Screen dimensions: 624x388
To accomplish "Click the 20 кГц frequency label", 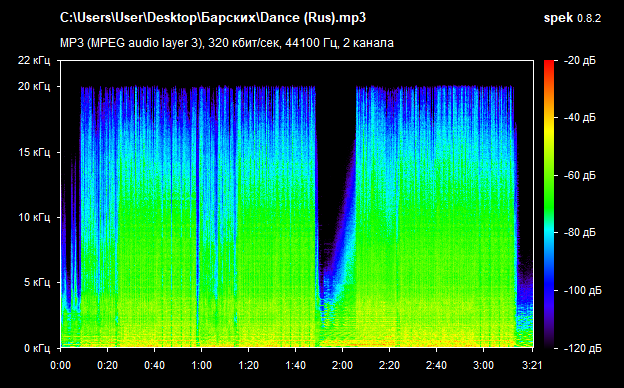I will (34, 86).
